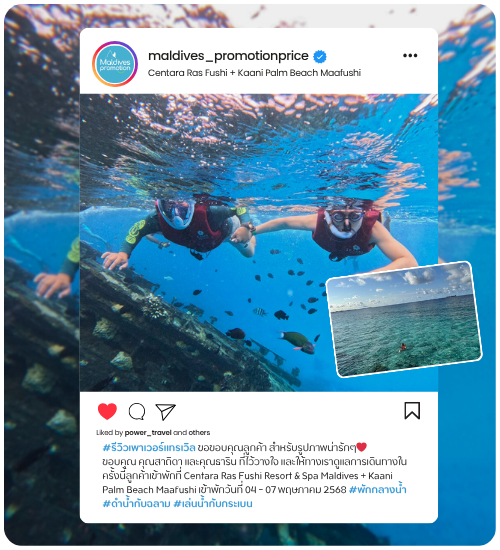Save post with the bookmark icon
Viewport: 500px width, 550px height.
click(x=412, y=410)
